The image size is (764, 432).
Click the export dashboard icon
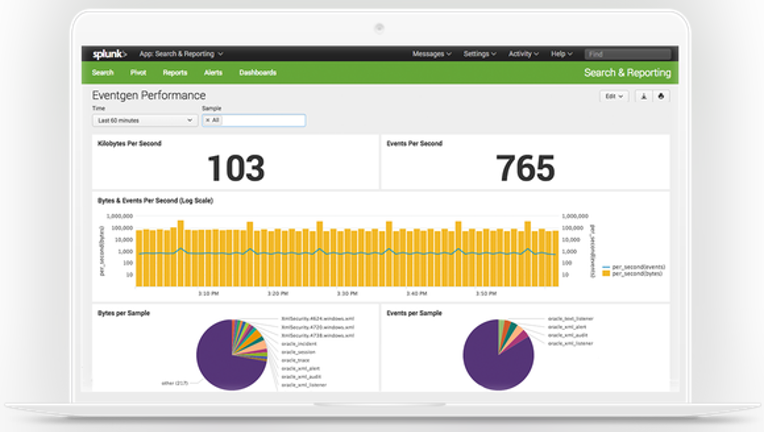point(643,96)
